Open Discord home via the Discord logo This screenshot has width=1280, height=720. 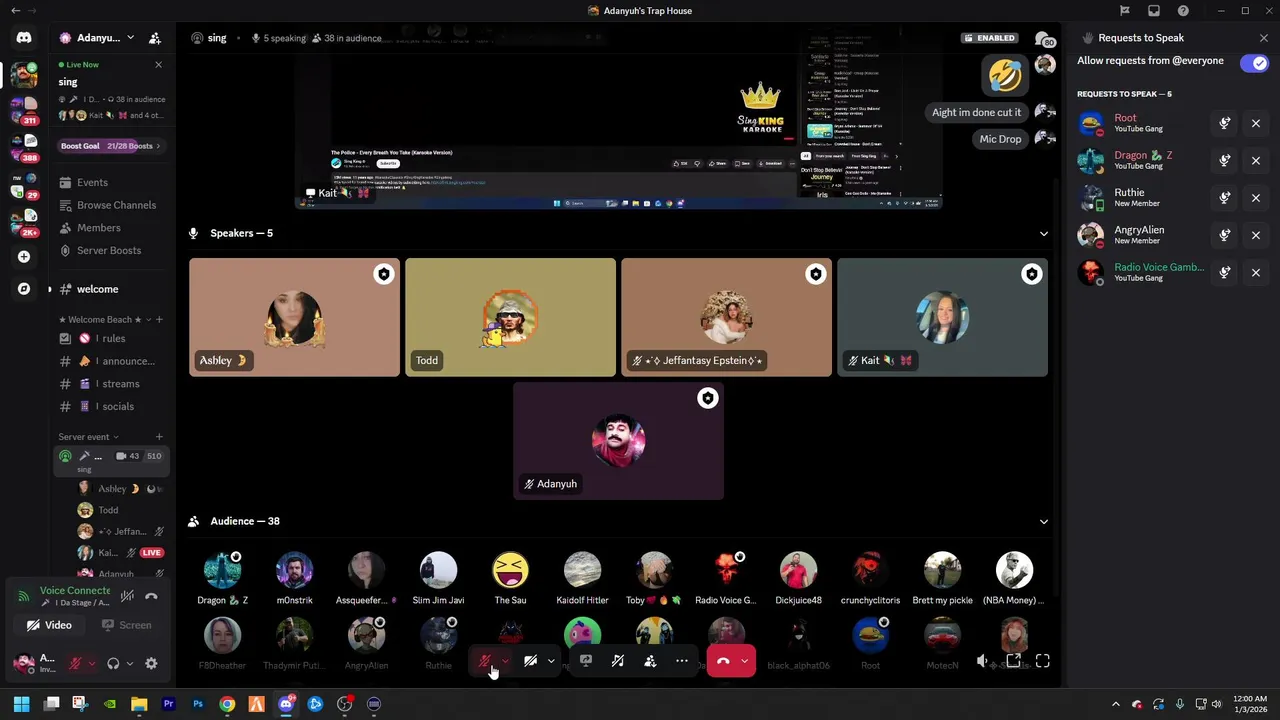point(24,38)
